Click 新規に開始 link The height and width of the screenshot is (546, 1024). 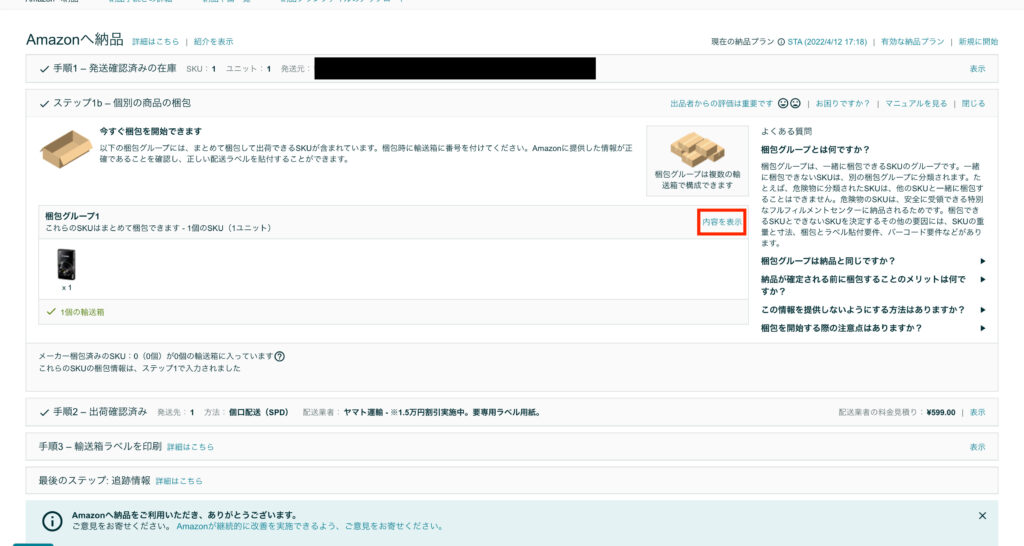click(978, 42)
